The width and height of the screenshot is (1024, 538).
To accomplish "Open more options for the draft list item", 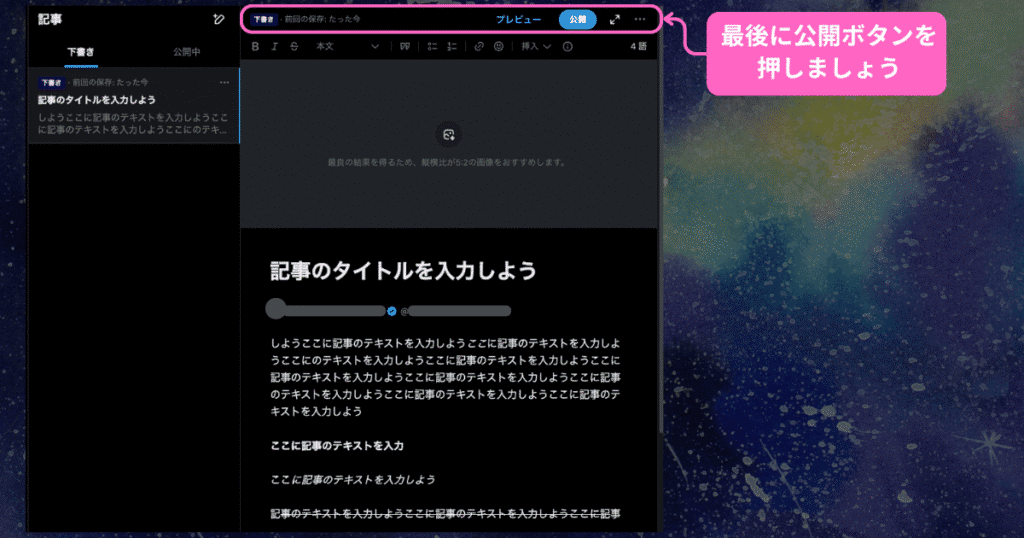I will pos(225,82).
